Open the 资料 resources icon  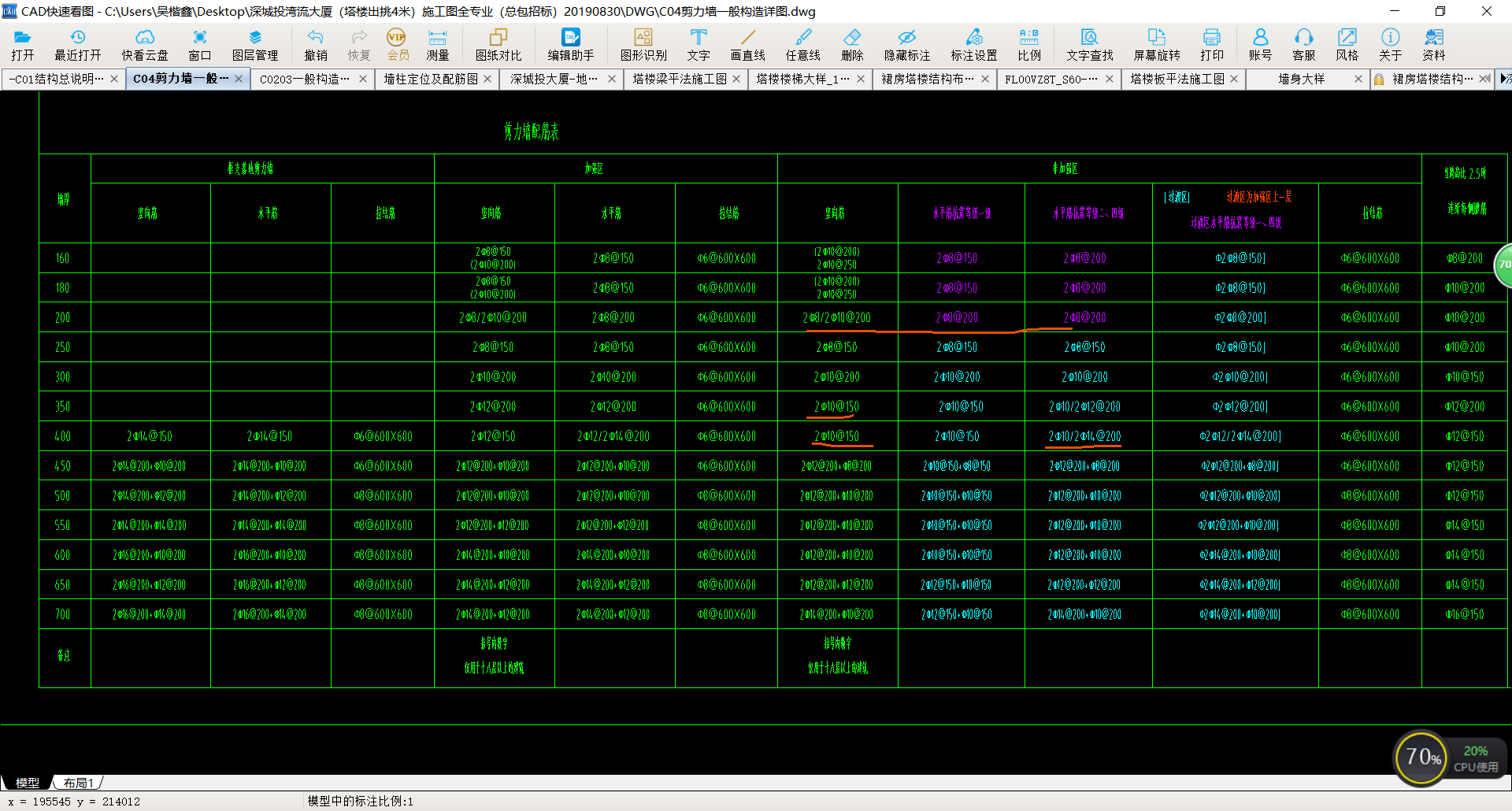(x=1434, y=45)
